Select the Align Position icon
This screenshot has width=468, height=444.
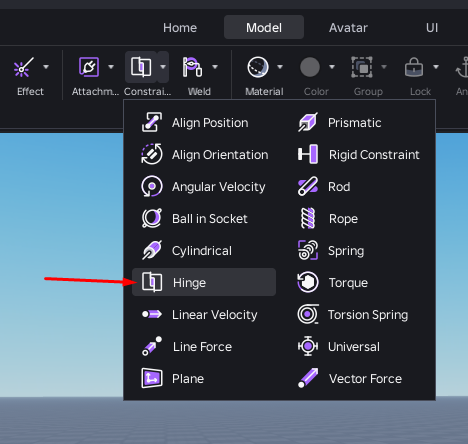[152, 122]
